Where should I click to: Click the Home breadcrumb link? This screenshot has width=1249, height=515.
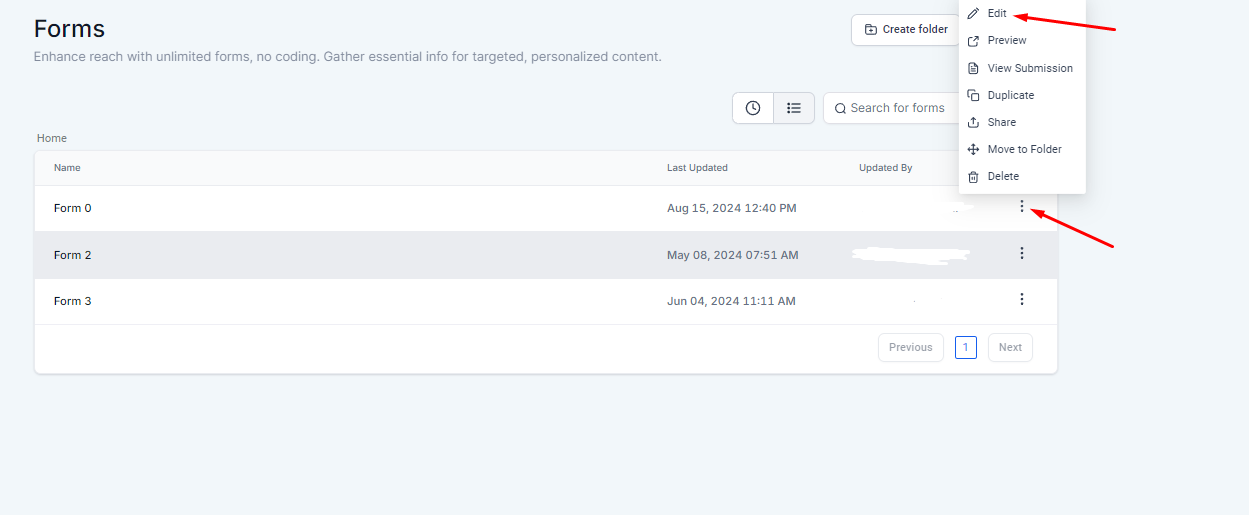[52, 138]
